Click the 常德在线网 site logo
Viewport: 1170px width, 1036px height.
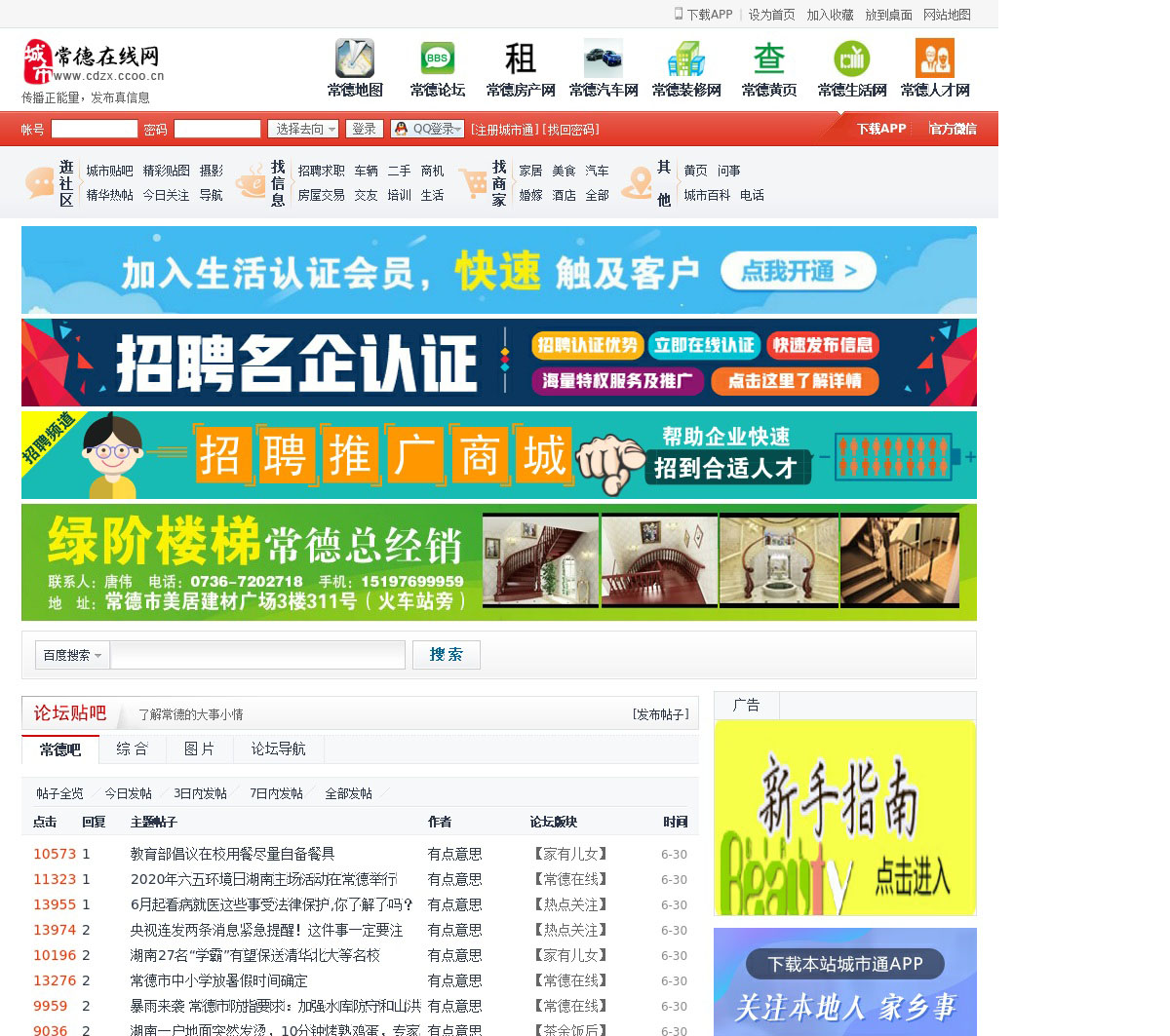tap(93, 62)
